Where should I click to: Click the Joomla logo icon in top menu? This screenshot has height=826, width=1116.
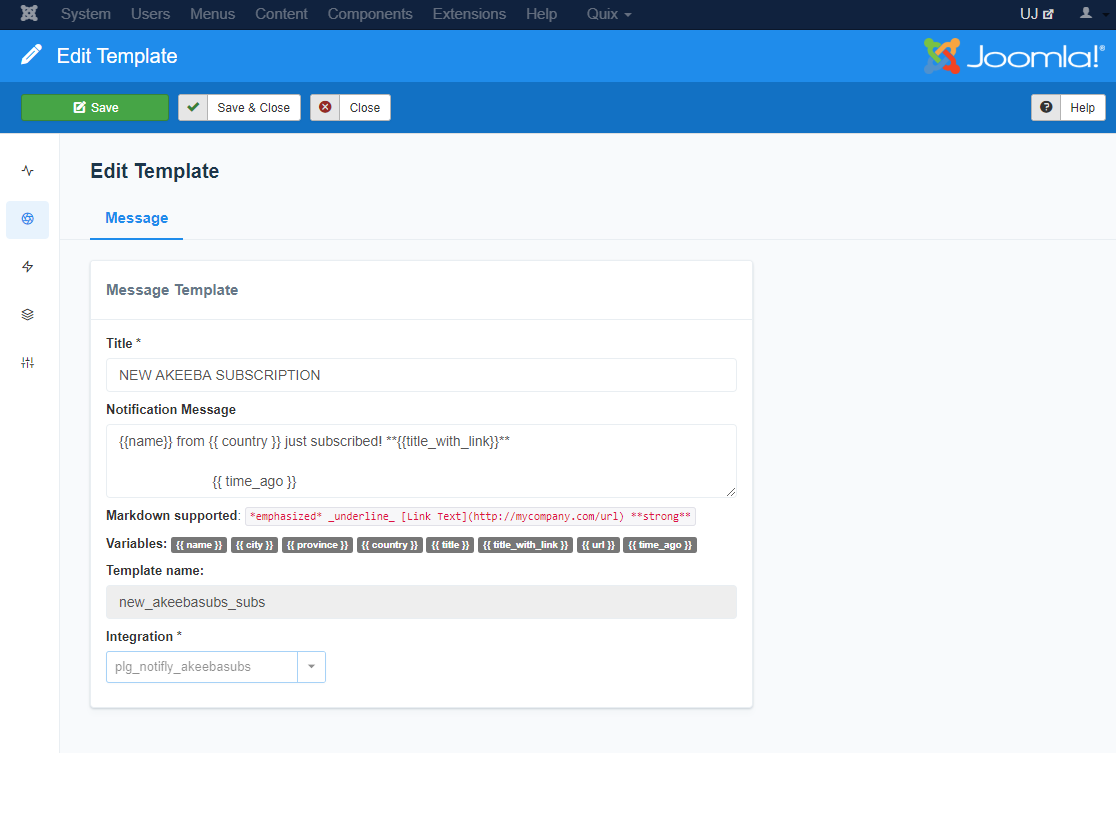click(x=29, y=14)
